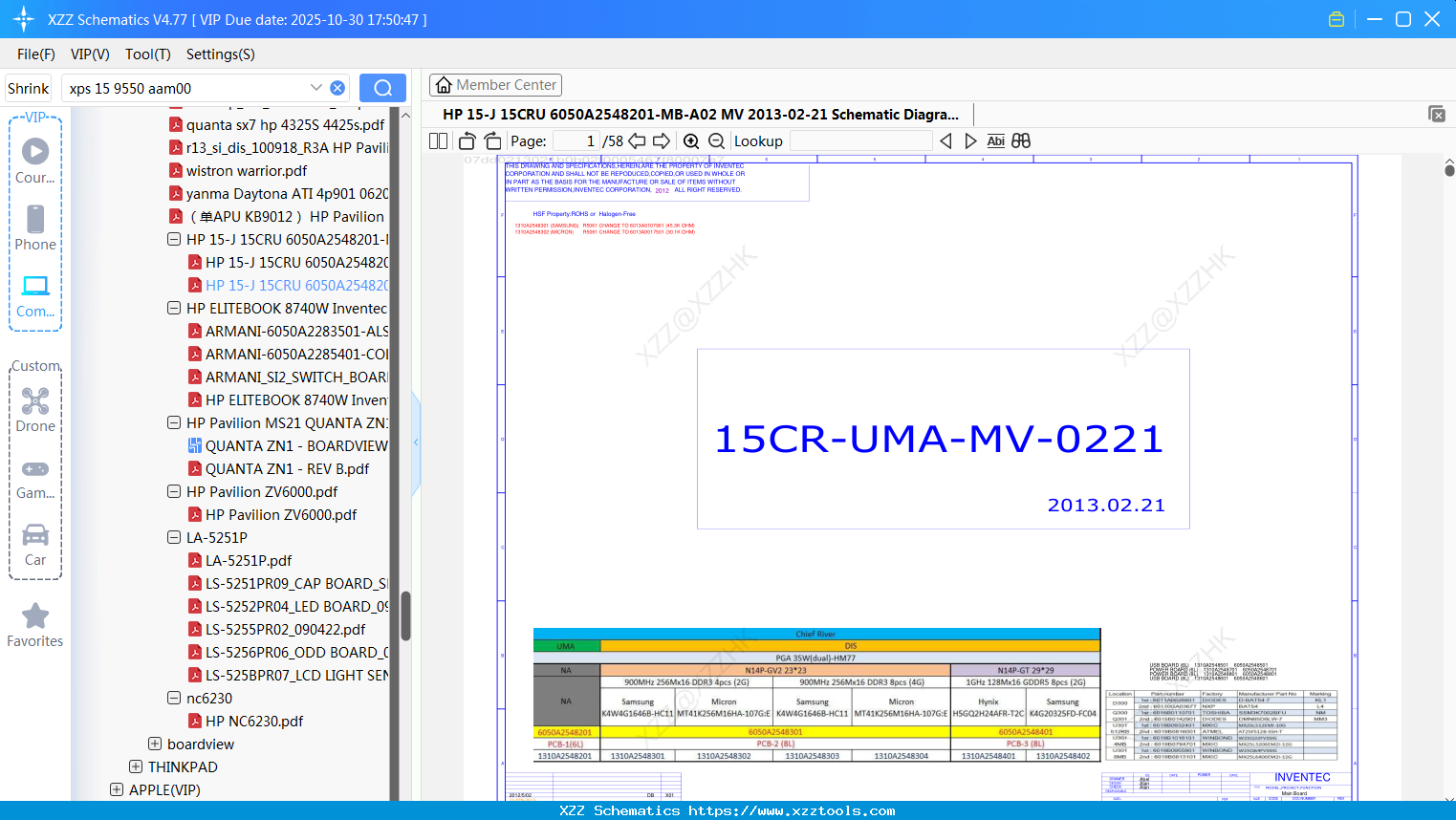This screenshot has height=820, width=1456.
Task: Go to next page arrow
Action: [661, 140]
